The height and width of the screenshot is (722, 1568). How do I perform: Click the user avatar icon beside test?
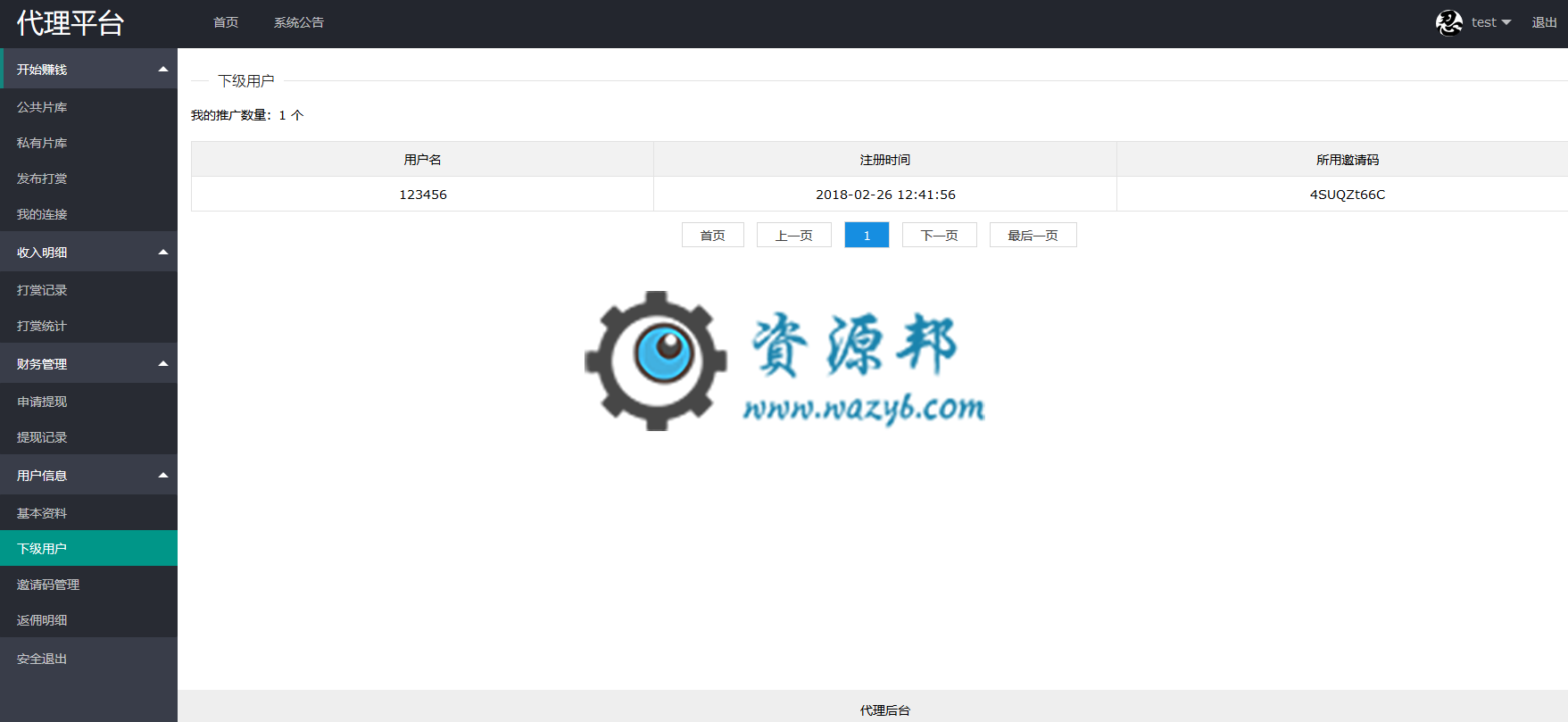pyautogui.click(x=1449, y=23)
